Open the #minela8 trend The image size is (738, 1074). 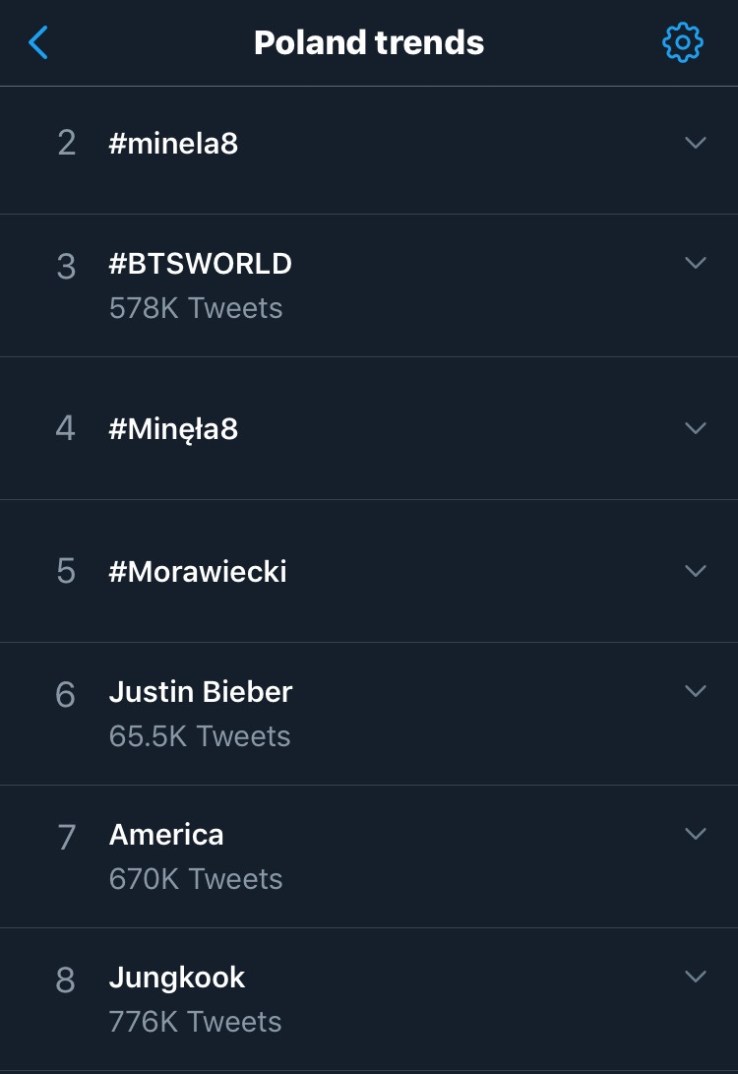pyautogui.click(x=173, y=144)
